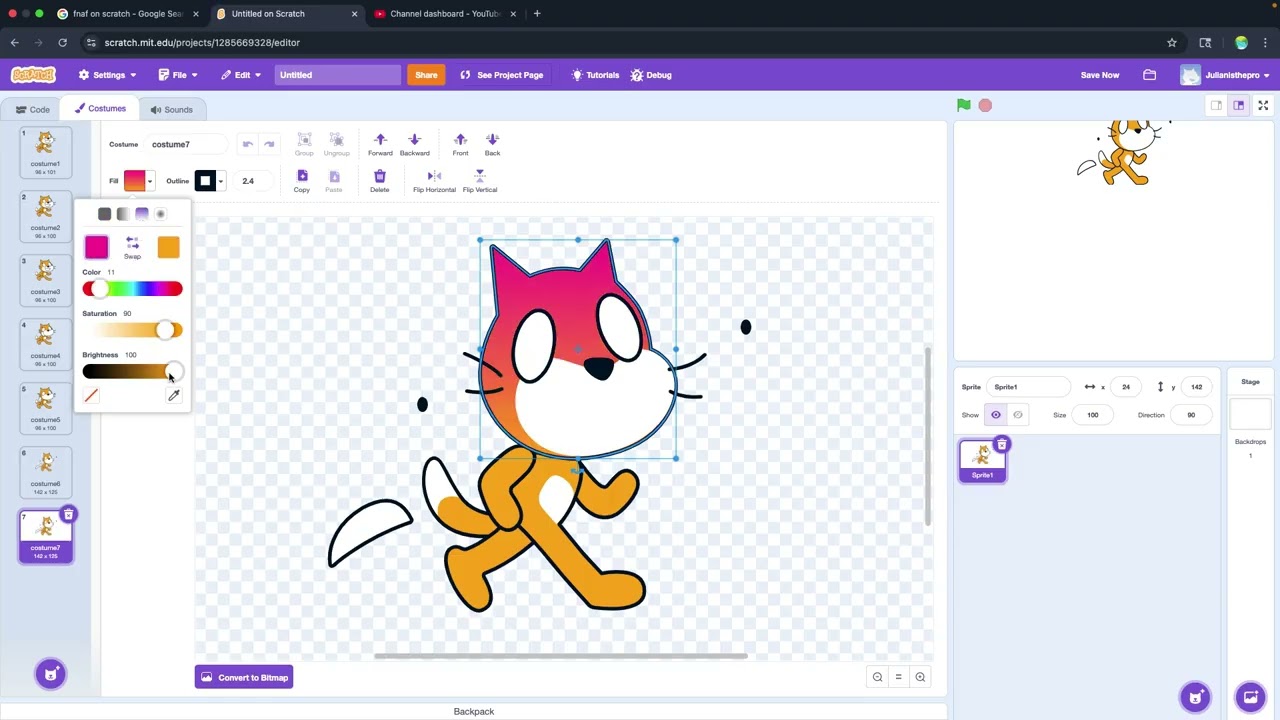
Task: Expand the Edit menu
Action: point(241,75)
